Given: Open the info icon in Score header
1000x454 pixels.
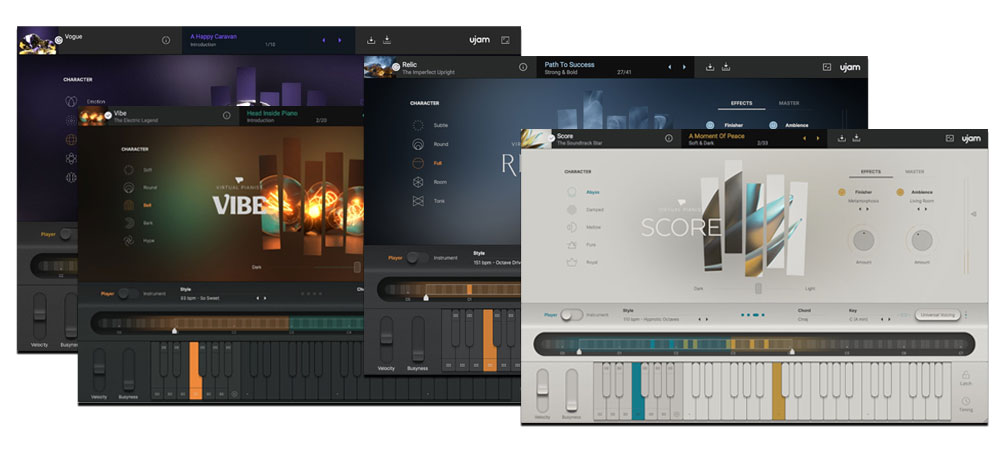Looking at the screenshot, I should (668, 138).
